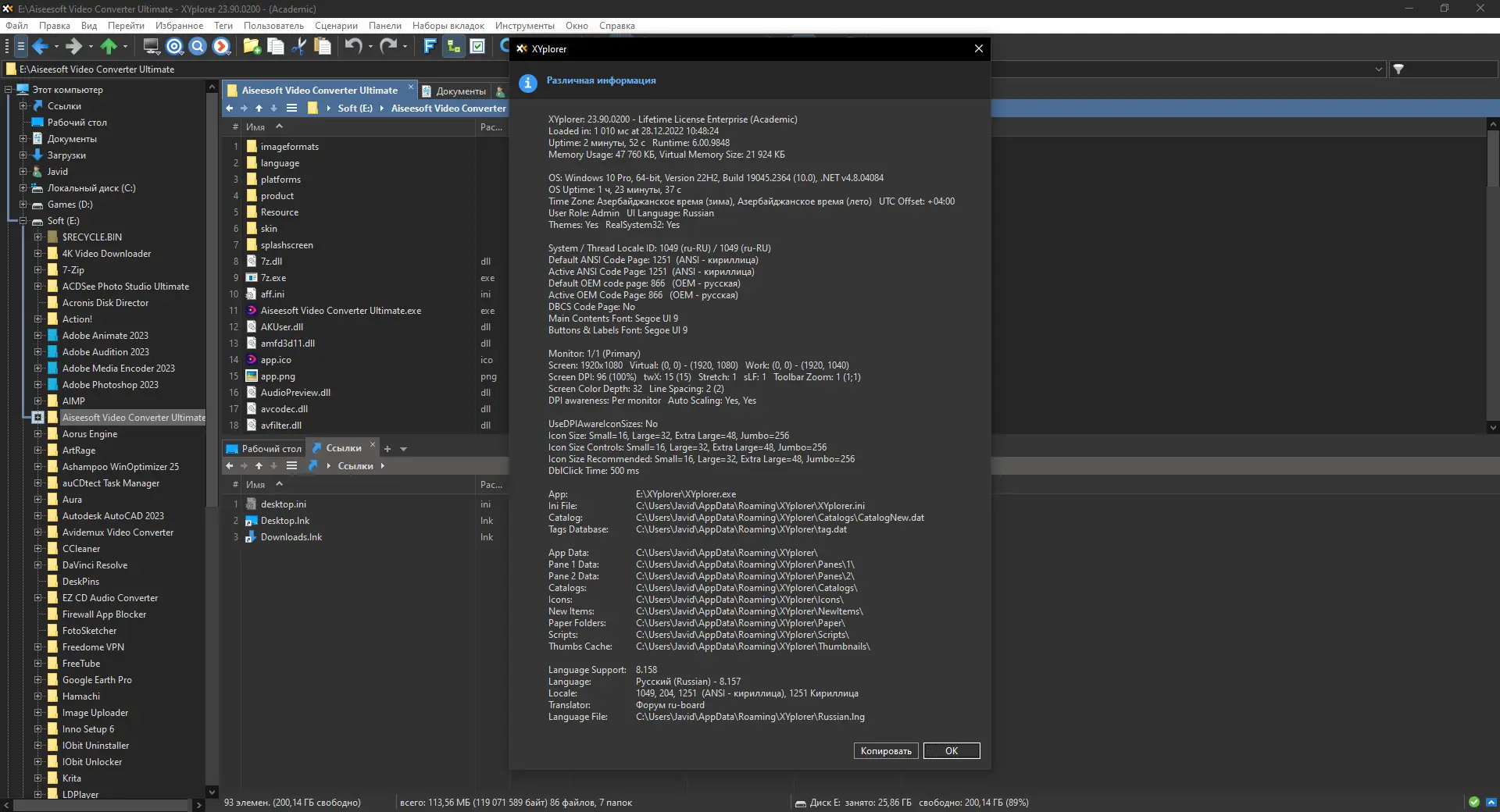Expand the Games (D:) tree node
The image size is (1500, 812).
tap(22, 205)
